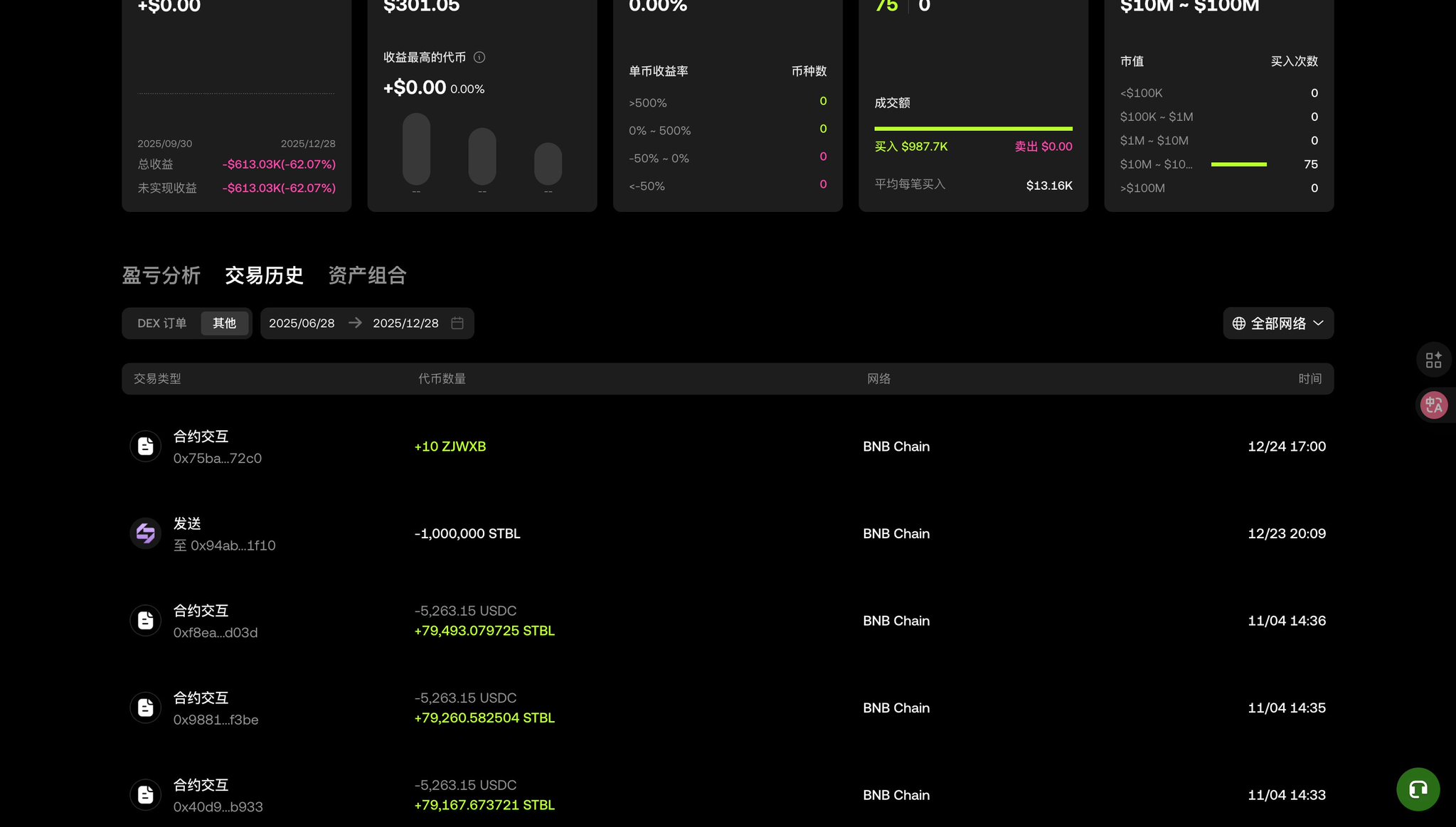This screenshot has width=1456, height=827.
Task: Open the apps grid widget on right edge
Action: coord(1433,360)
